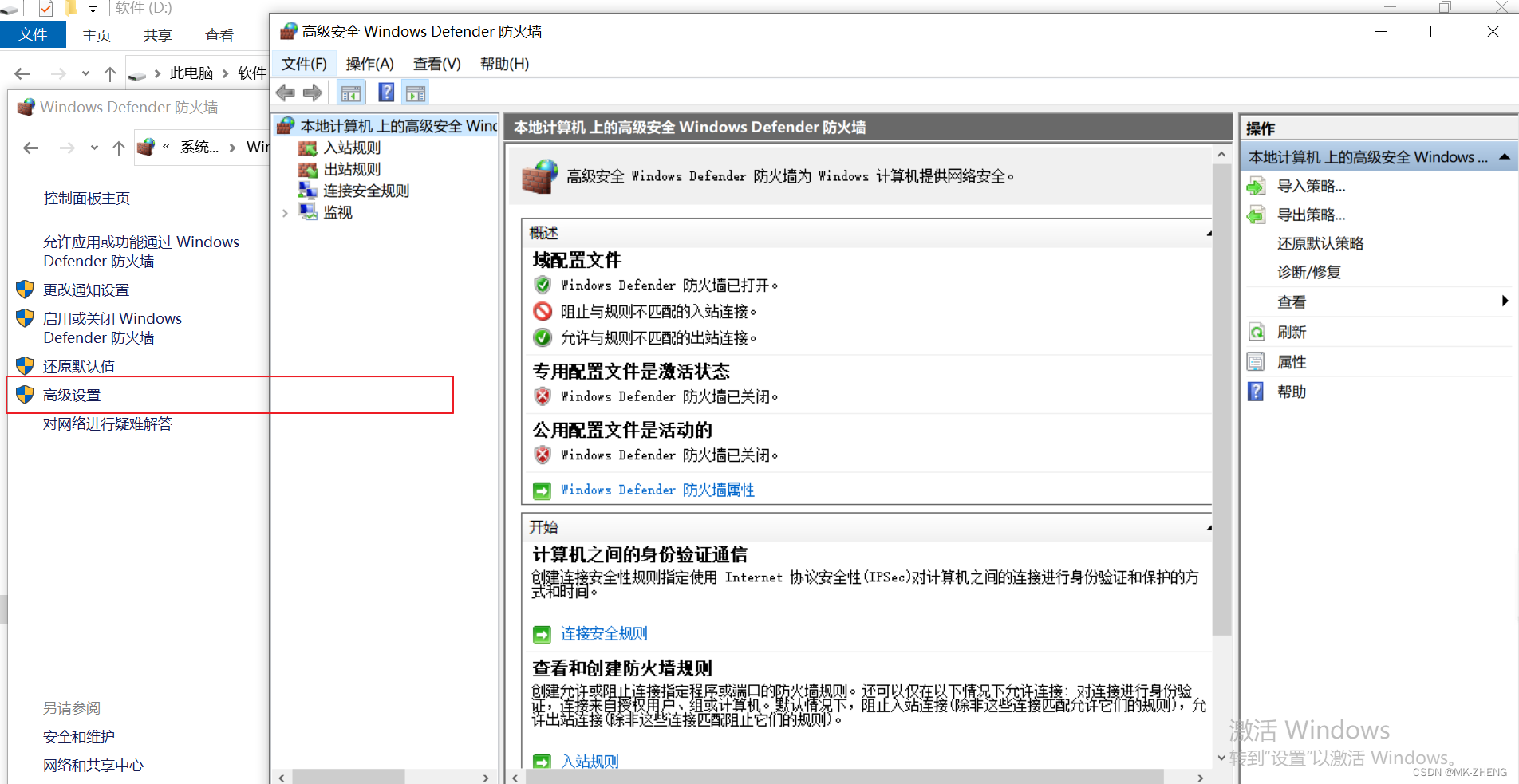Open 允许应用或功能通过 Windows Defender 防火墙 link
Viewport: 1519px width, 784px height.
point(141,251)
